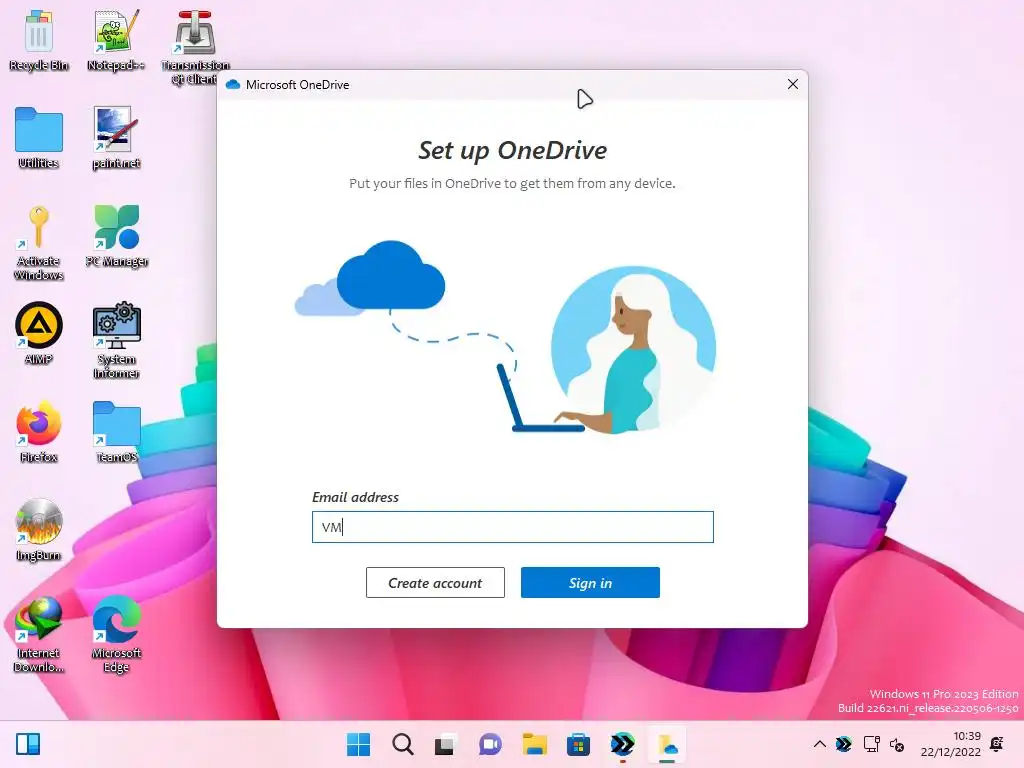Open Task View on the taskbar

(x=445, y=744)
